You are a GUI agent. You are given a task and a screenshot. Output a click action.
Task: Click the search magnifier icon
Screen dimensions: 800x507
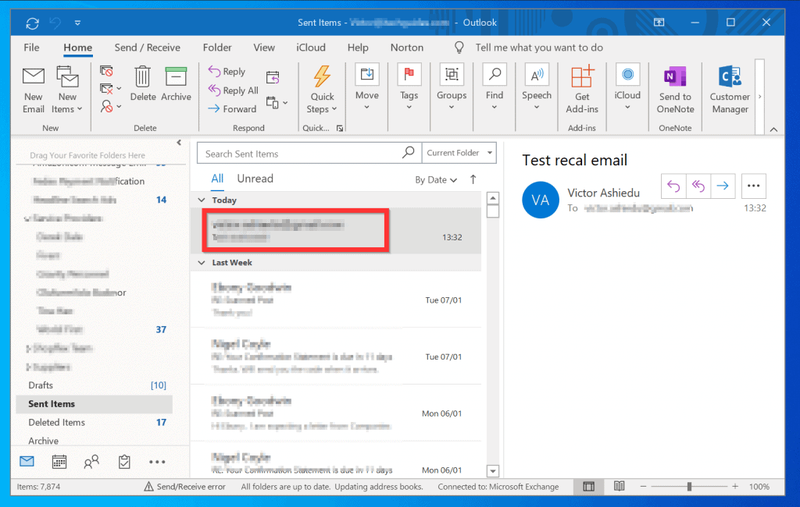click(408, 152)
